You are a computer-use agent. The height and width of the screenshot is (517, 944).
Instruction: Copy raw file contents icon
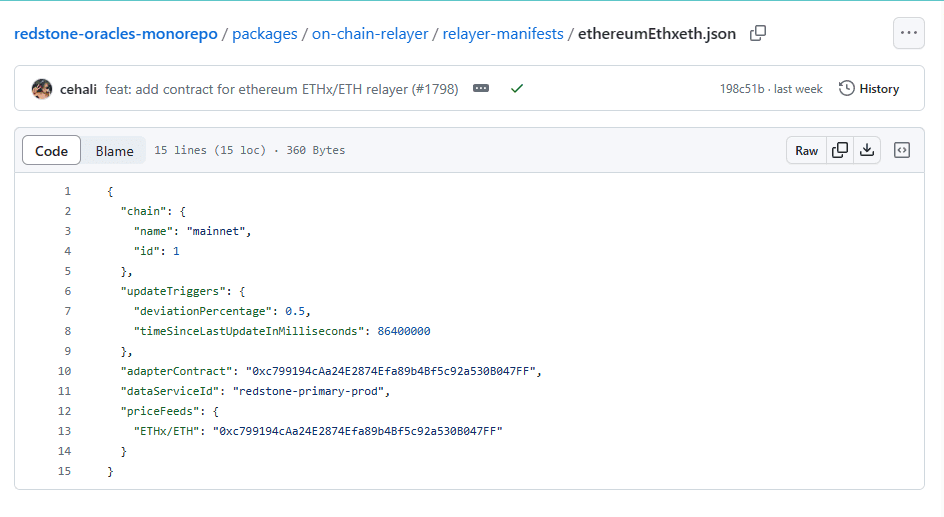840,151
